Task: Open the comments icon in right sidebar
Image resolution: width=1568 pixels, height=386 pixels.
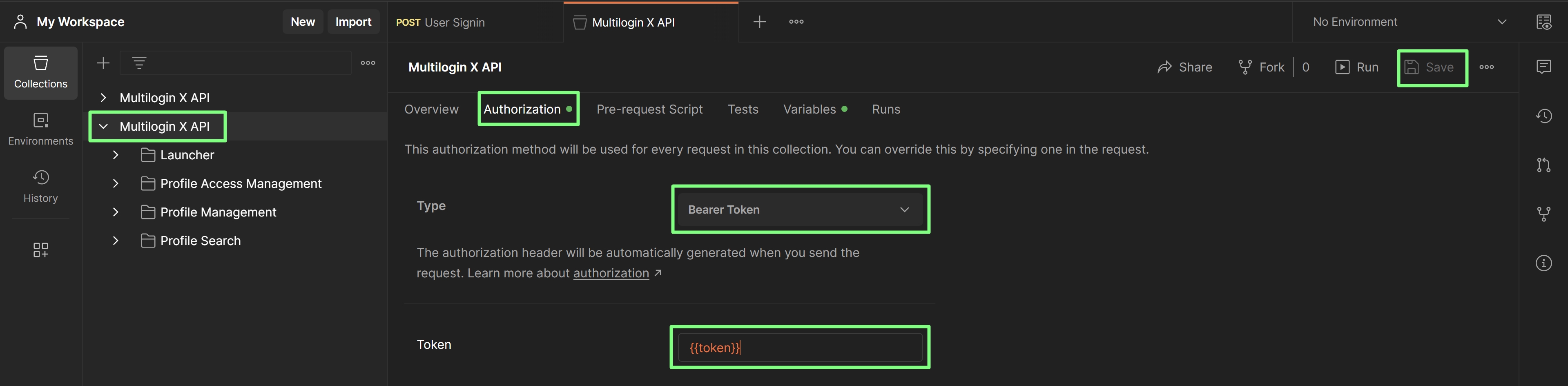Action: [x=1543, y=66]
